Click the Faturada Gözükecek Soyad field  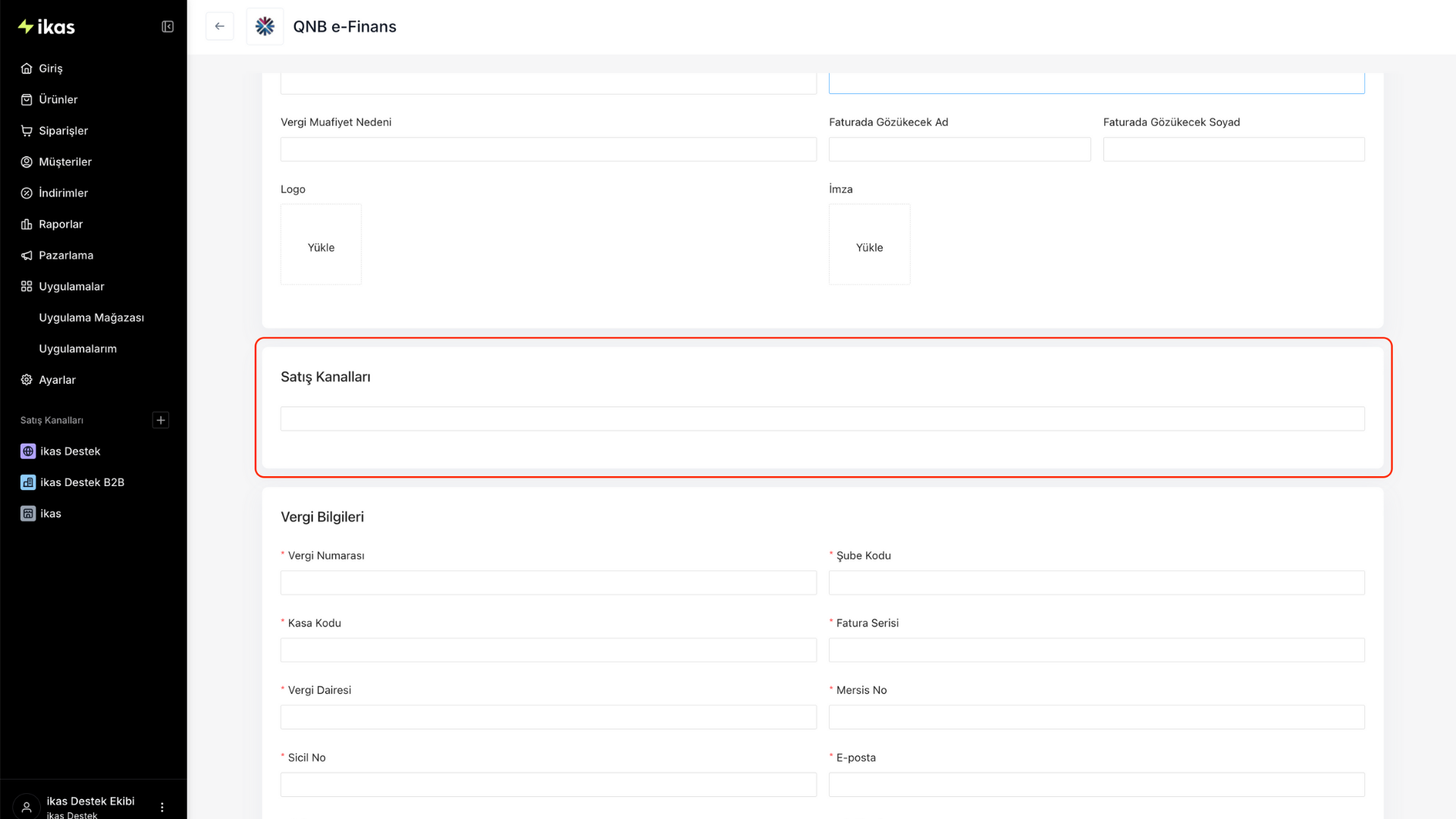click(x=1234, y=149)
